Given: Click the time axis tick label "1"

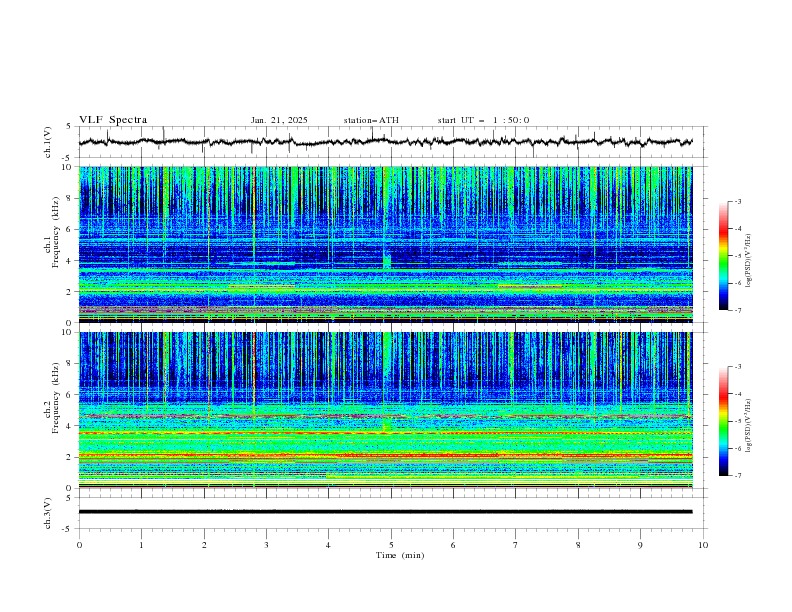Looking at the screenshot, I should click(x=141, y=545).
